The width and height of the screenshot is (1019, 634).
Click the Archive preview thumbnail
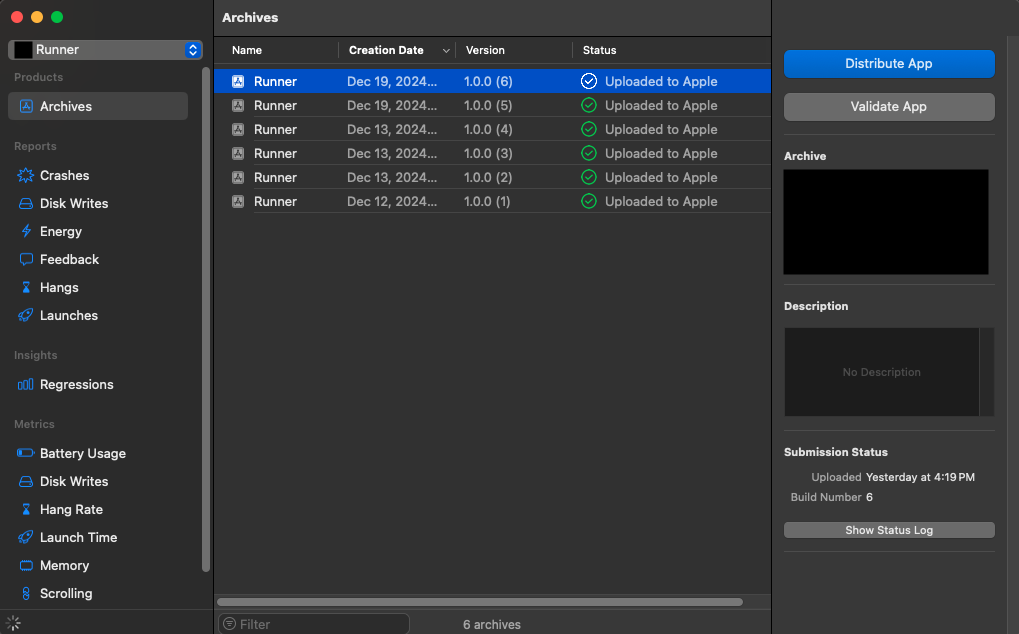click(886, 222)
